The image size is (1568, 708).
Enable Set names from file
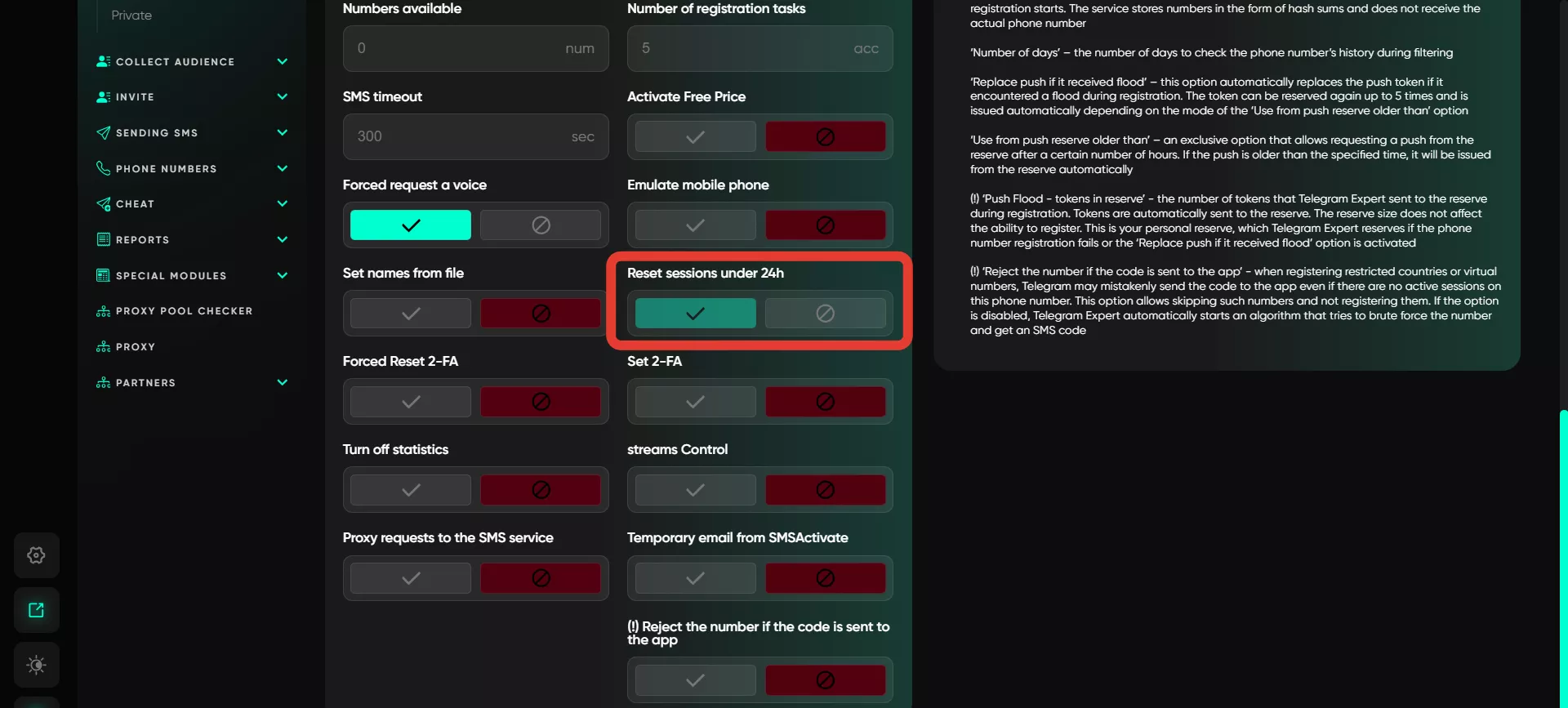pyautogui.click(x=411, y=313)
